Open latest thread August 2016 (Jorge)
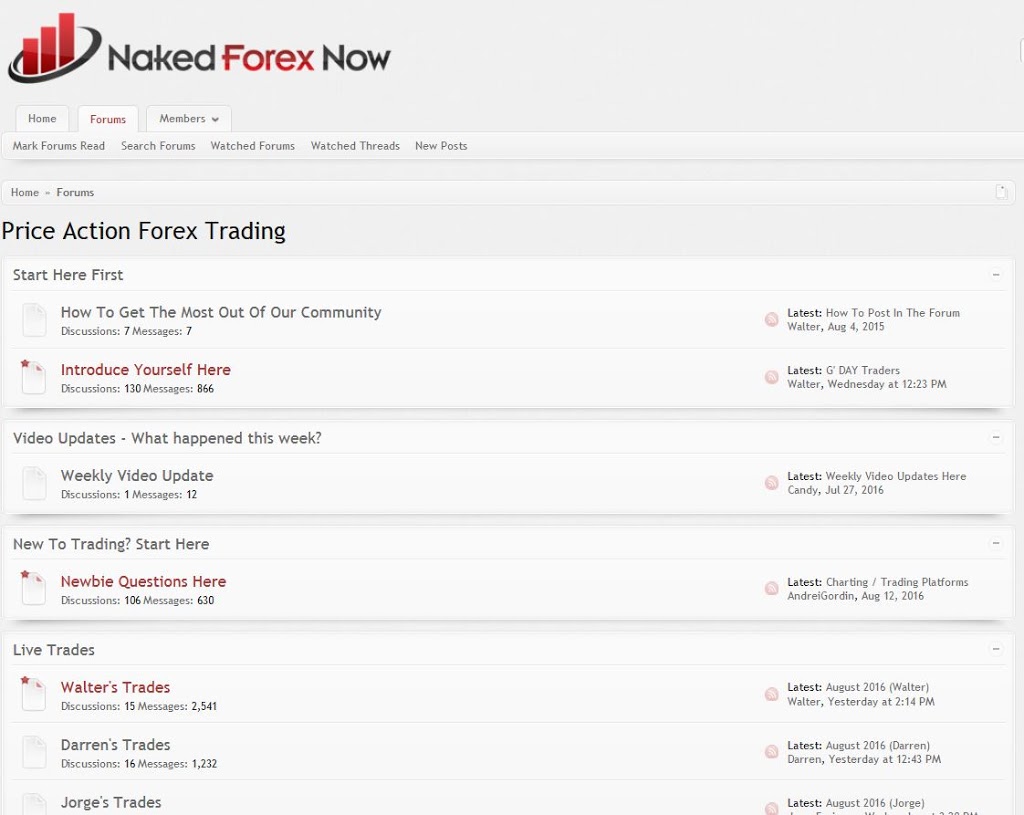This screenshot has height=815, width=1024. click(x=875, y=803)
